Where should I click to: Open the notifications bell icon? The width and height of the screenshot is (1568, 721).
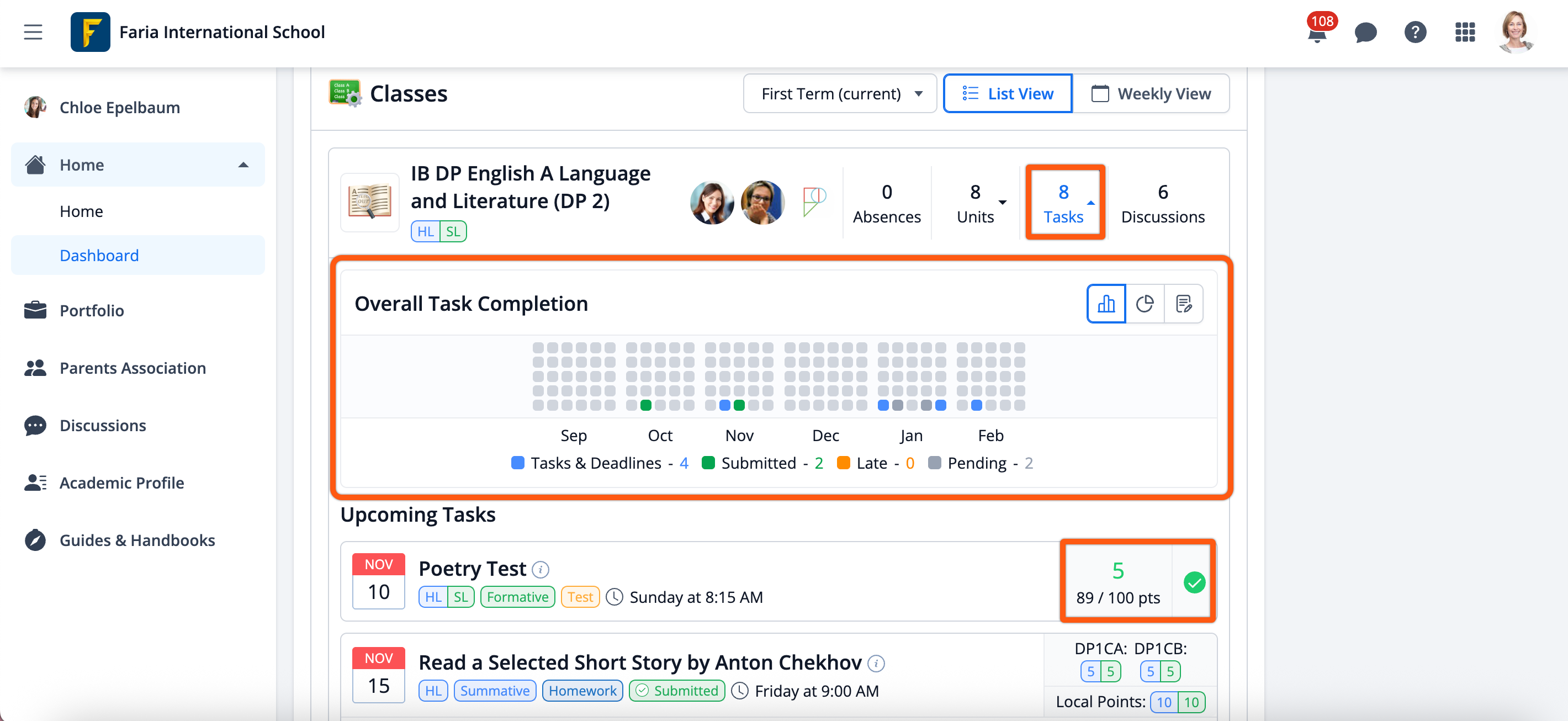(1317, 33)
